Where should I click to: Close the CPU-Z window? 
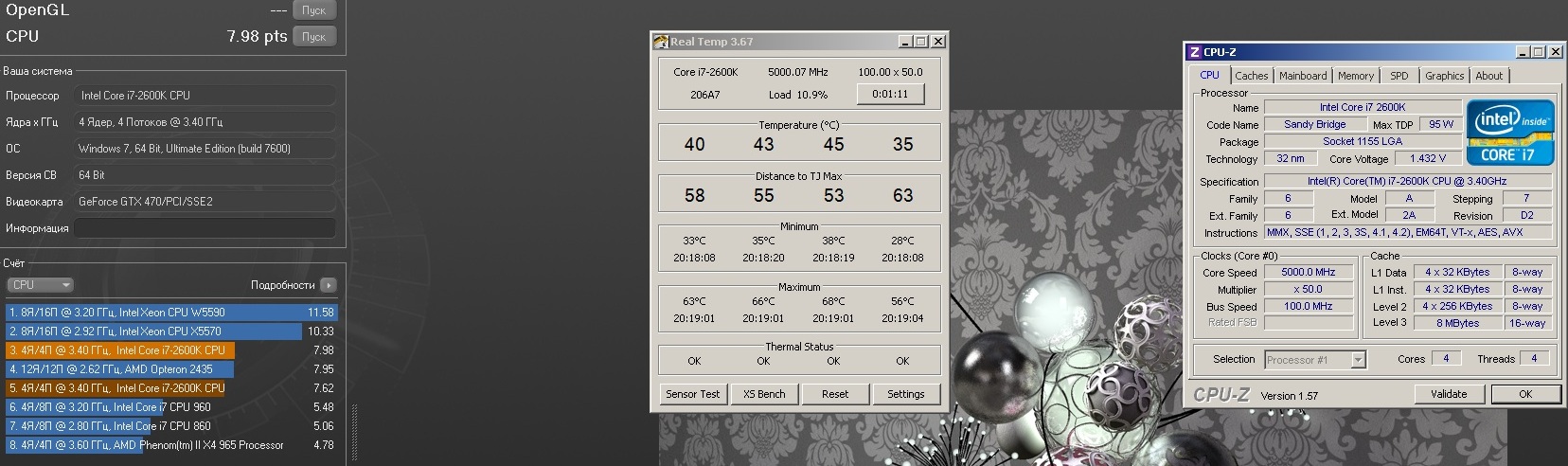tap(1554, 52)
